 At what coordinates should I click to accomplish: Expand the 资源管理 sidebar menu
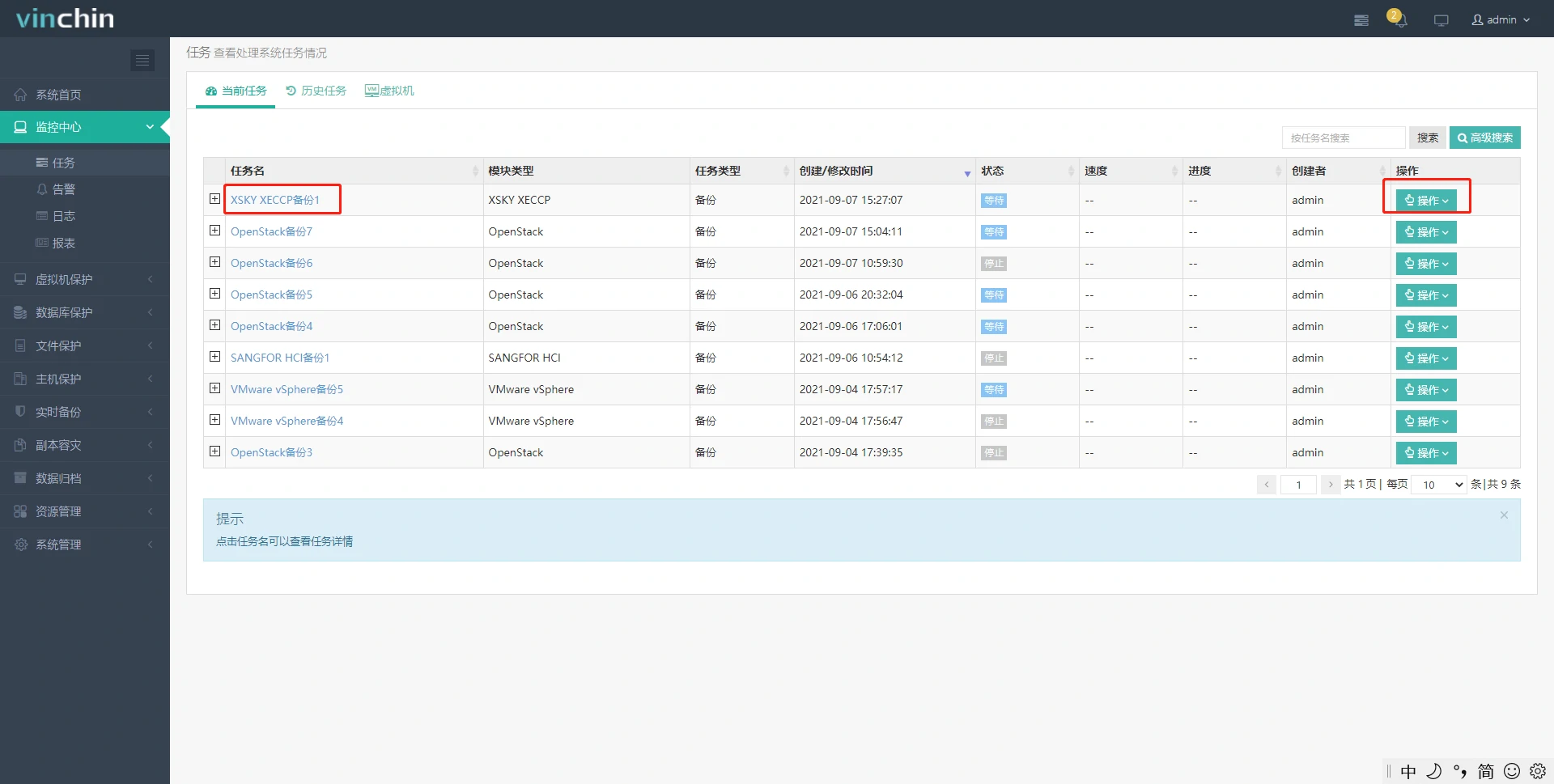point(85,511)
